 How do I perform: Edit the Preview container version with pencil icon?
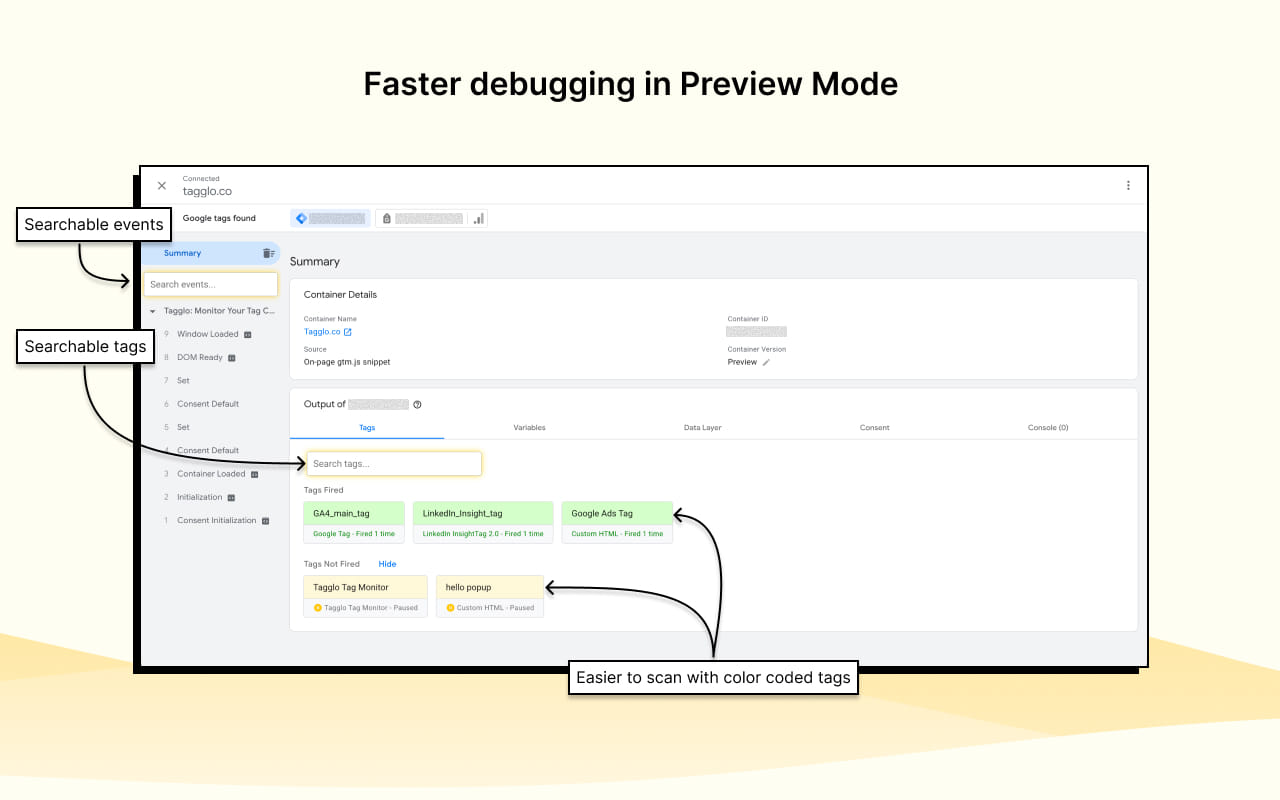pyautogui.click(x=766, y=361)
